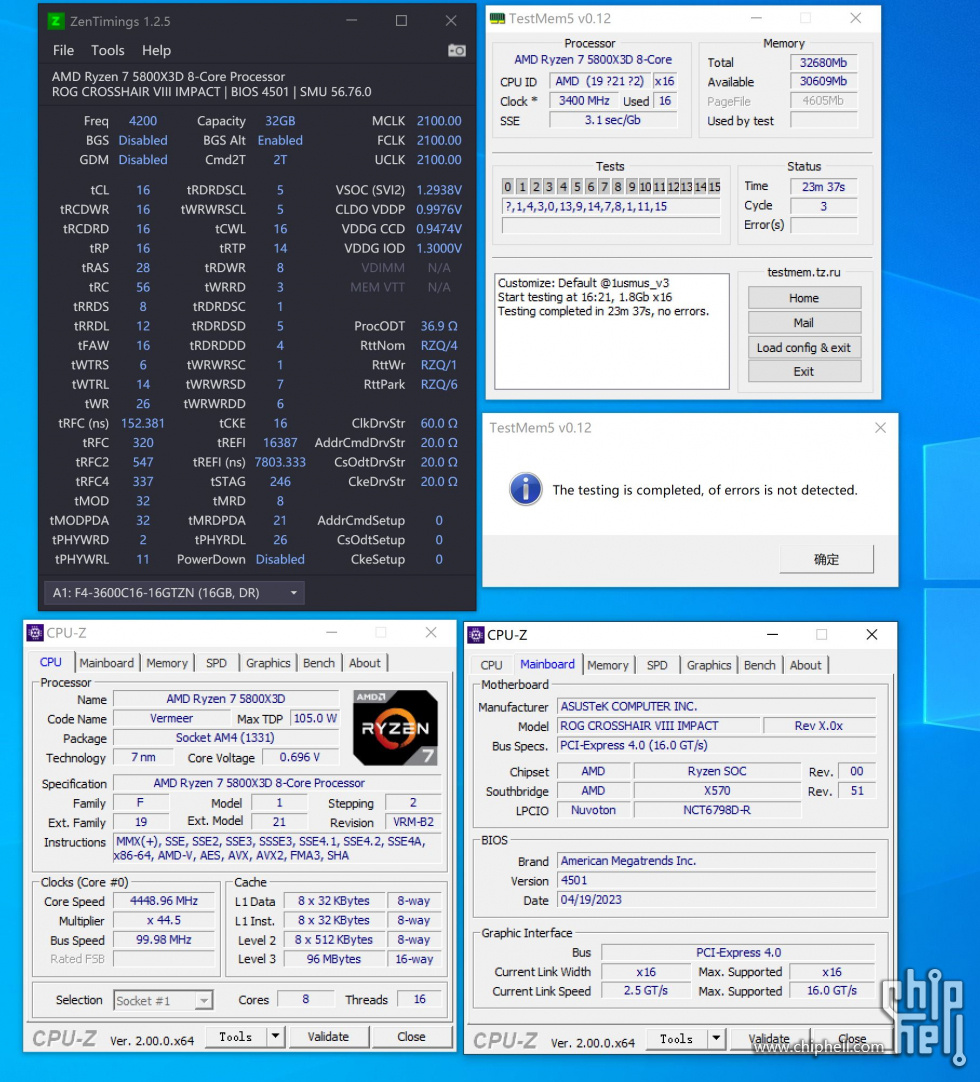Click Load config & exit button
Screen dimensions: 980x1082
point(804,348)
